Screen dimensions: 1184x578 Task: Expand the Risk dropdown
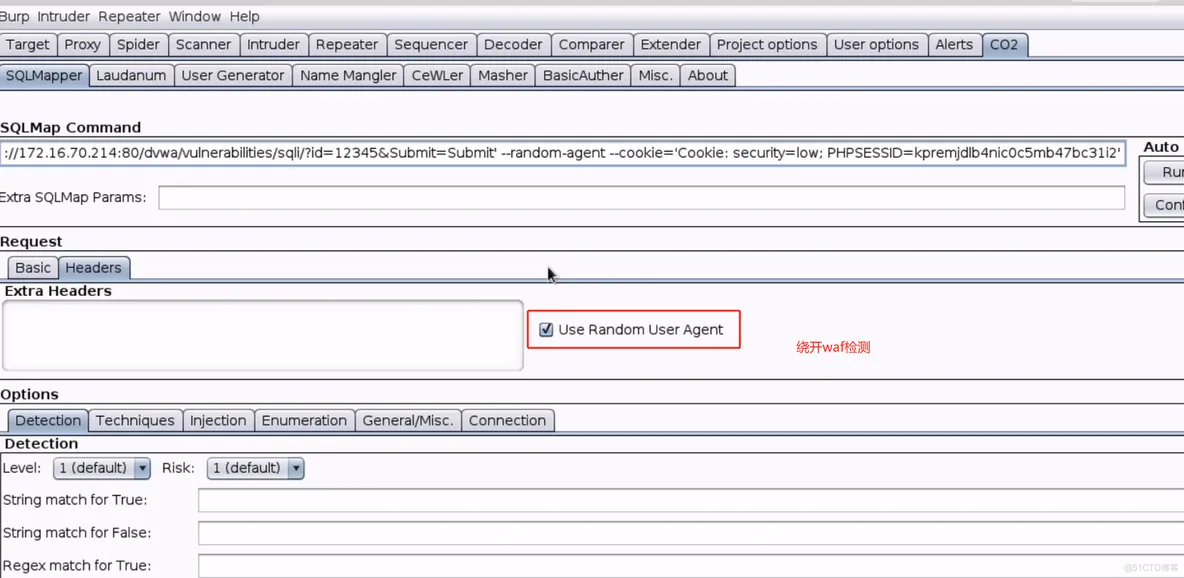[295, 468]
